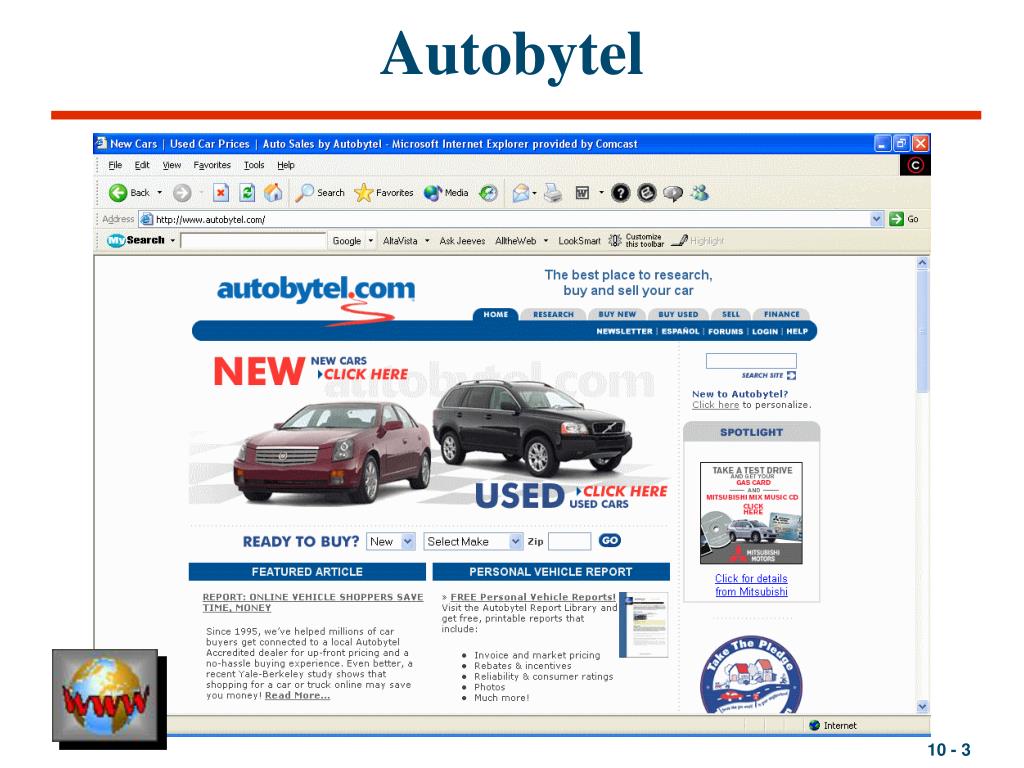Click the IE Back button

(x=129, y=193)
